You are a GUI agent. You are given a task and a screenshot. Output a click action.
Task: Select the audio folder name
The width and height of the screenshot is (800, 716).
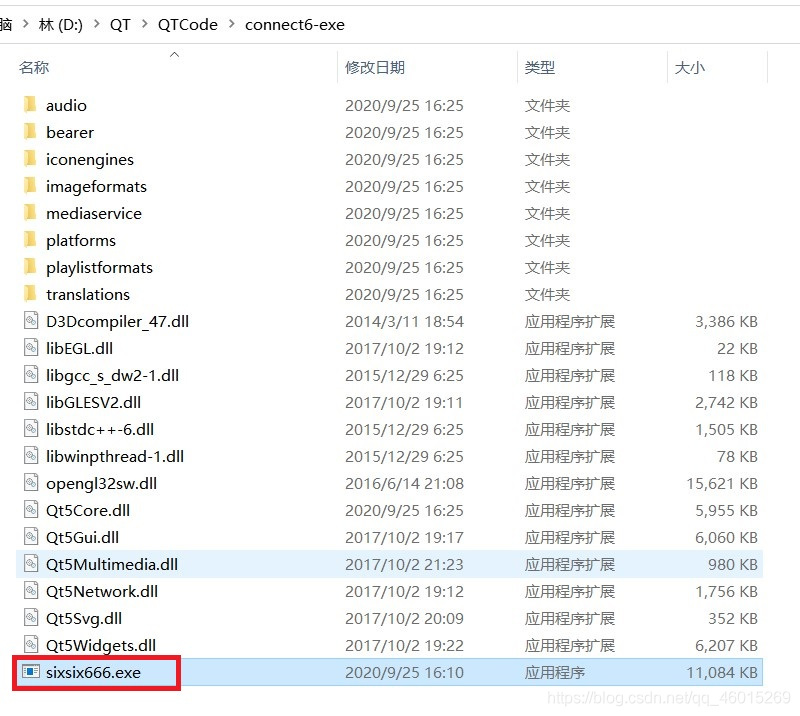[x=66, y=106]
